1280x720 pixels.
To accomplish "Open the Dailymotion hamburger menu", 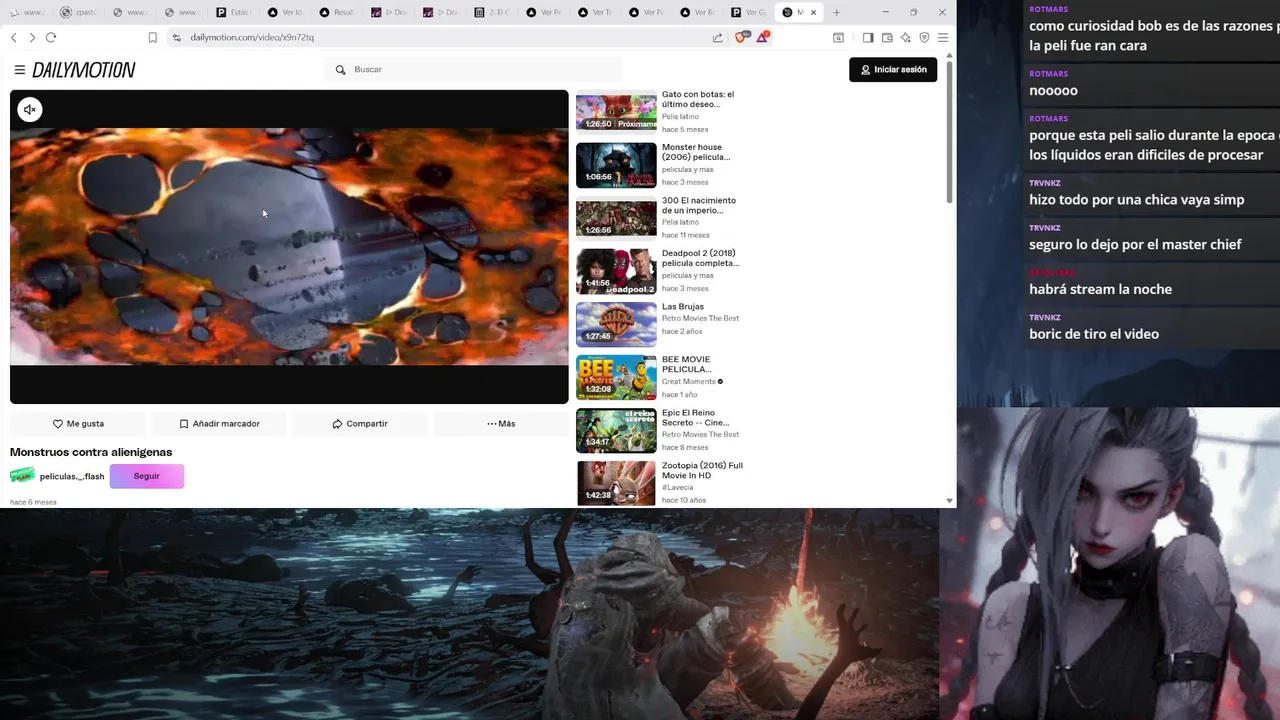I will click(19, 70).
